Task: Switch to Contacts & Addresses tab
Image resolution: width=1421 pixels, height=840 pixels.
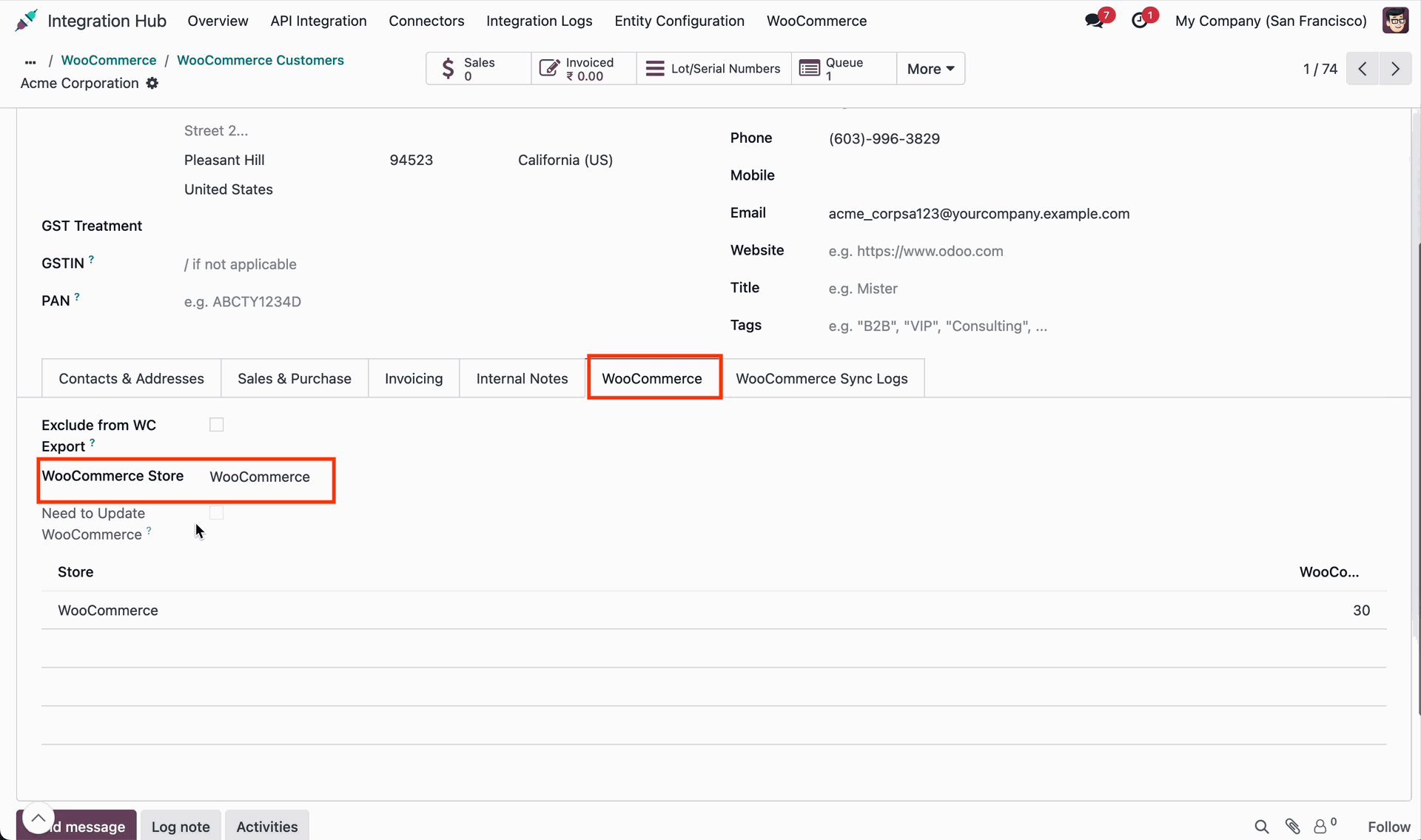Action: click(x=131, y=378)
